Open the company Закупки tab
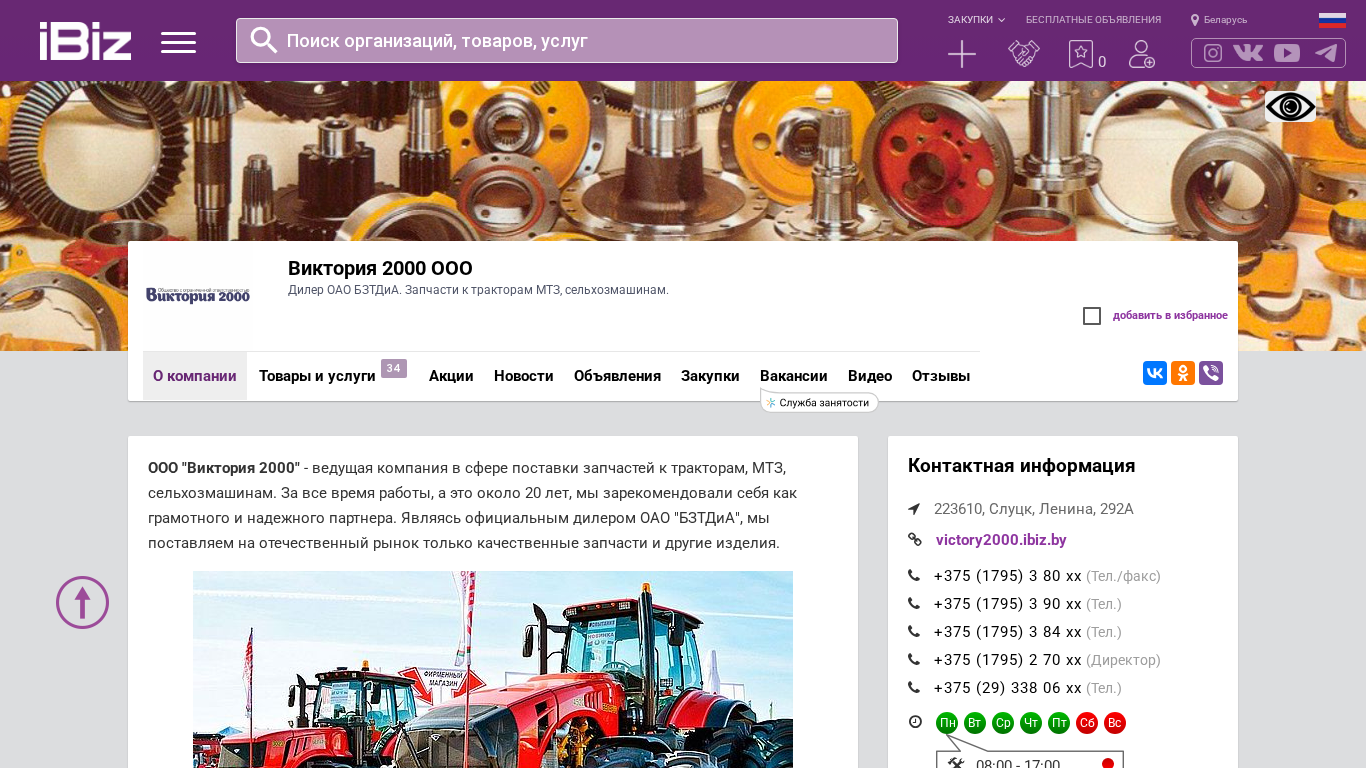Image resolution: width=1366 pixels, height=768 pixels. click(x=710, y=376)
